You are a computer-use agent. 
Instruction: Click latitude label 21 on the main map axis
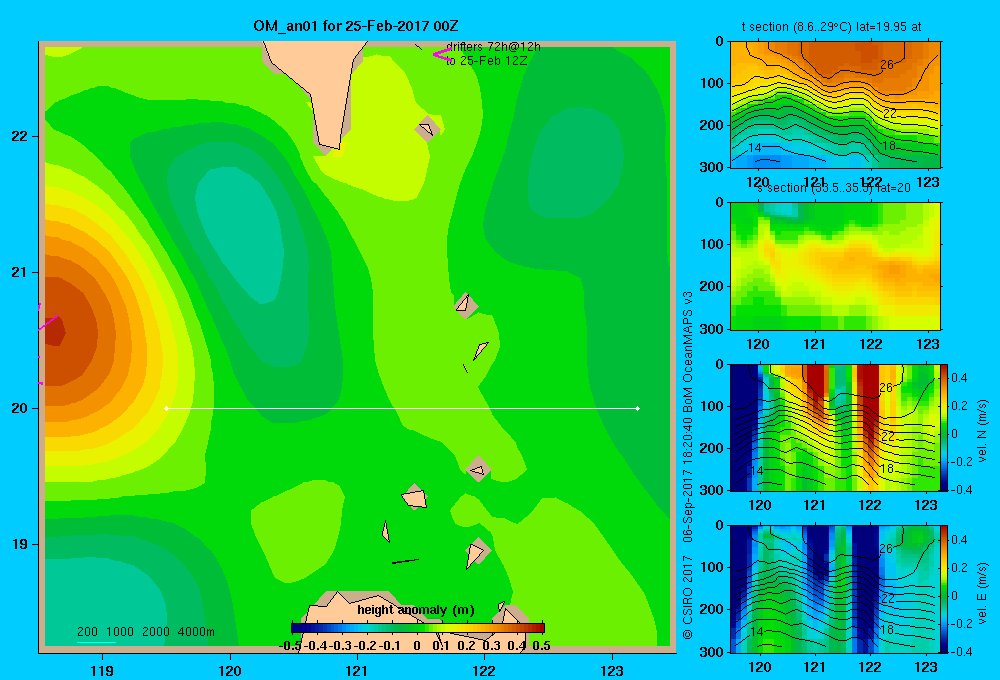[x=19, y=272]
